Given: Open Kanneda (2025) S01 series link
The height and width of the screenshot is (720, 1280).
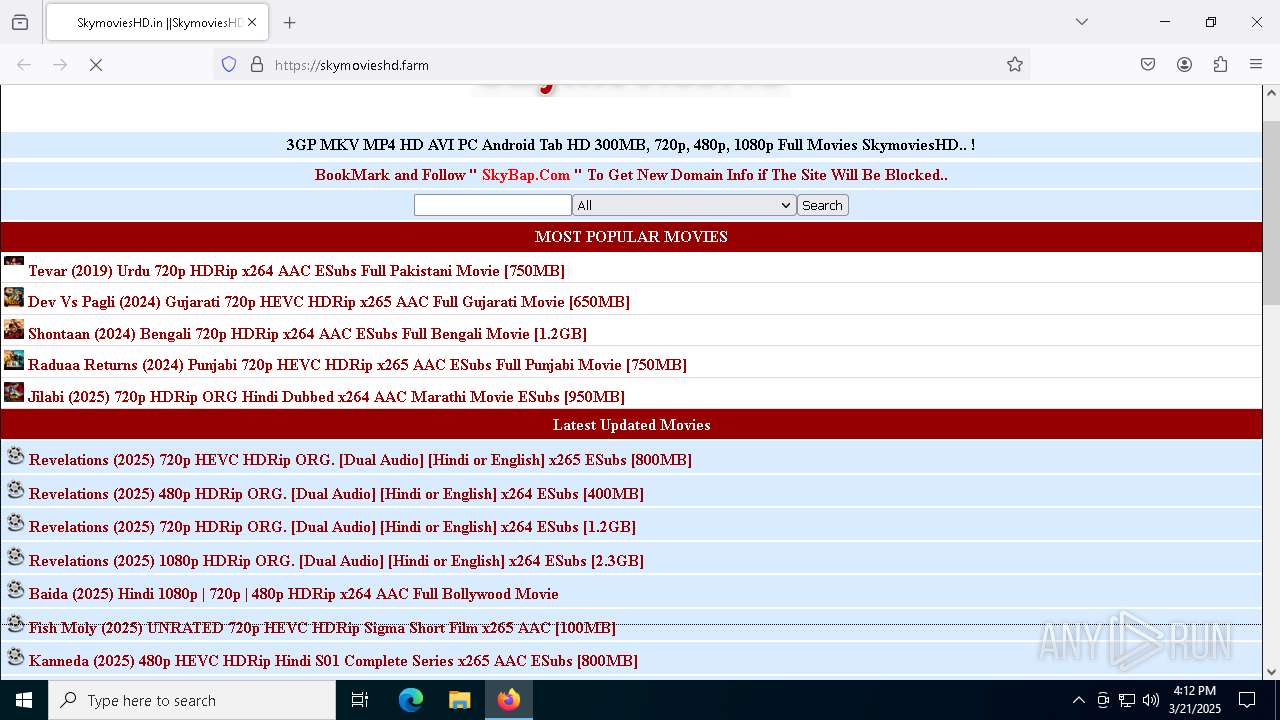Looking at the screenshot, I should (x=333, y=661).
